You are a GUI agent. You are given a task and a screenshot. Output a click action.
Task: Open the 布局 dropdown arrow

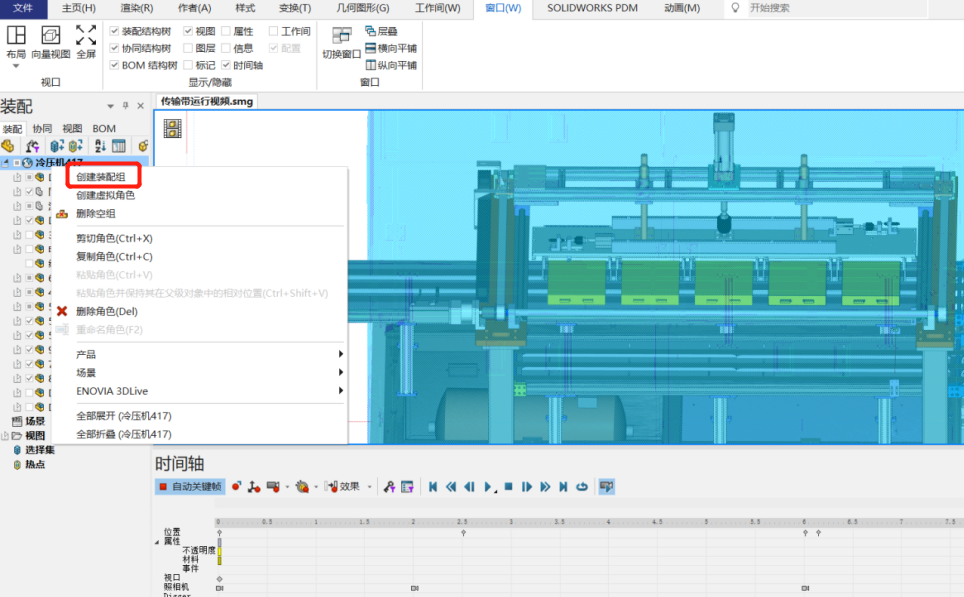pyautogui.click(x=16, y=66)
